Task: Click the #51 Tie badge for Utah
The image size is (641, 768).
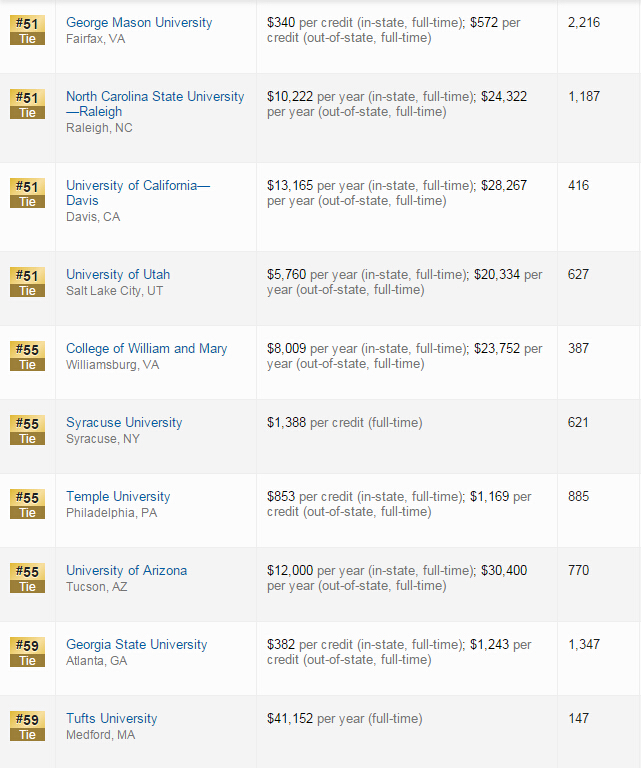Action: click(x=27, y=282)
